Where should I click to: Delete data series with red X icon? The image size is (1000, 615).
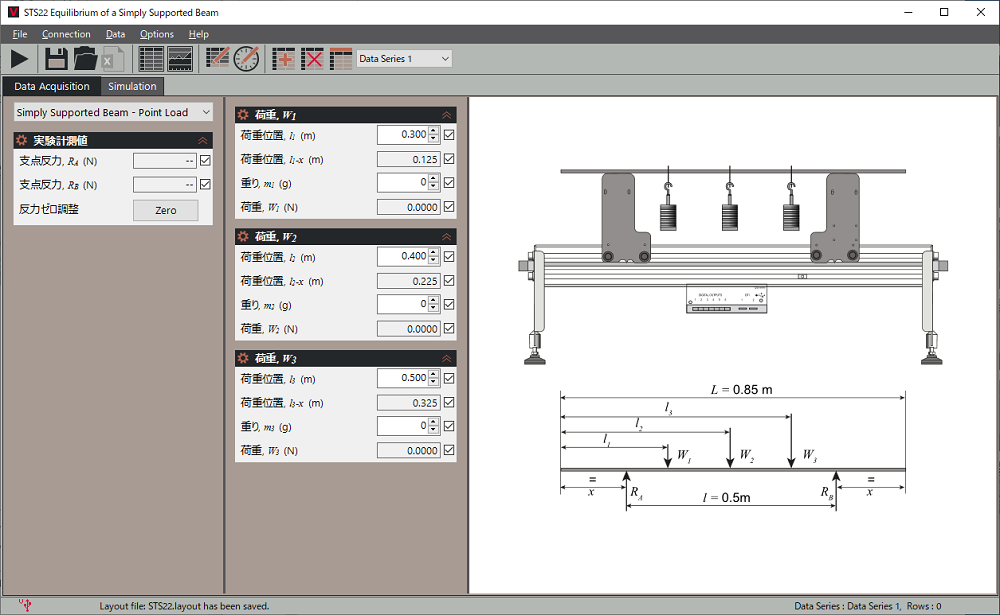[312, 59]
